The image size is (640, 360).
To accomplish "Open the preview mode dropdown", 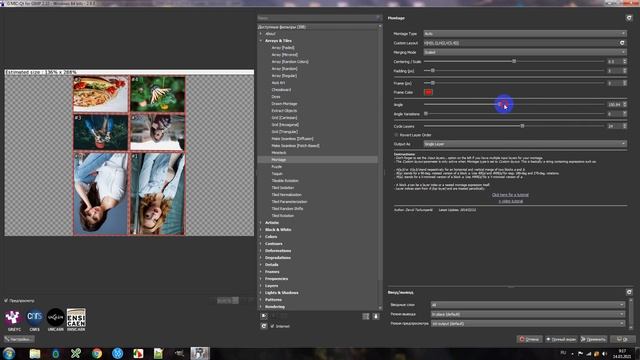I will pyautogui.click(x=528, y=324).
